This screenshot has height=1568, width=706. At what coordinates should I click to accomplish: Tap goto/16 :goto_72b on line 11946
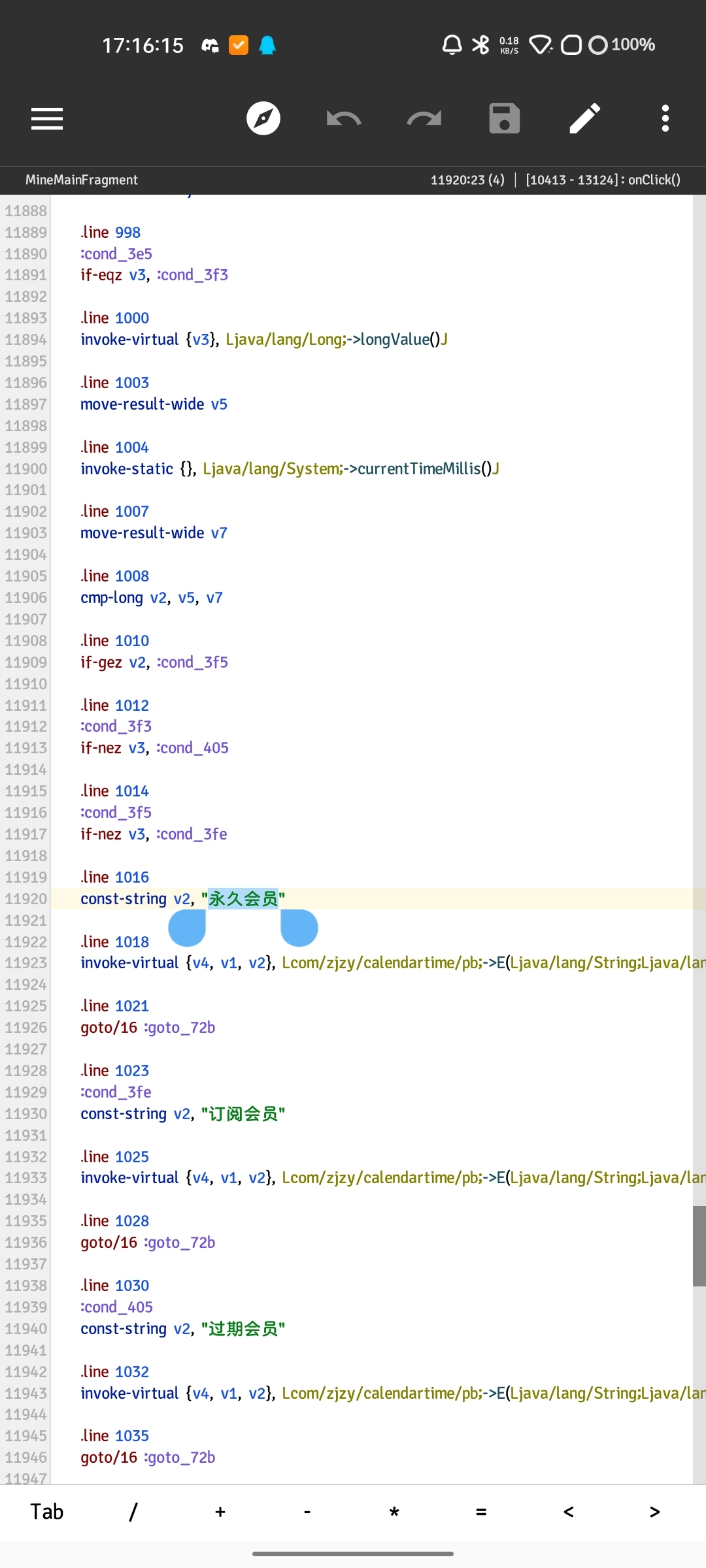coord(148,1458)
